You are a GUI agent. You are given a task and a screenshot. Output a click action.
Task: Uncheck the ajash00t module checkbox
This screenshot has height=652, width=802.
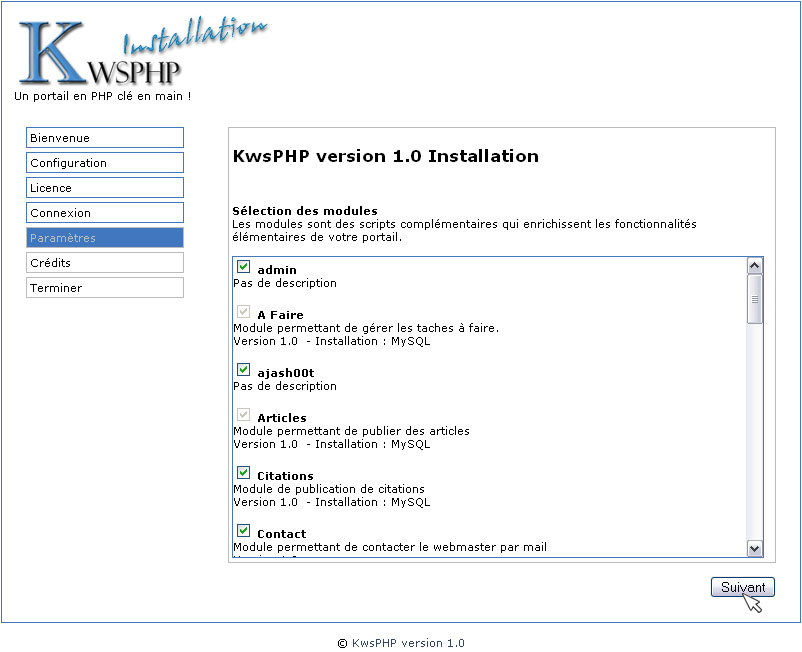[243, 369]
